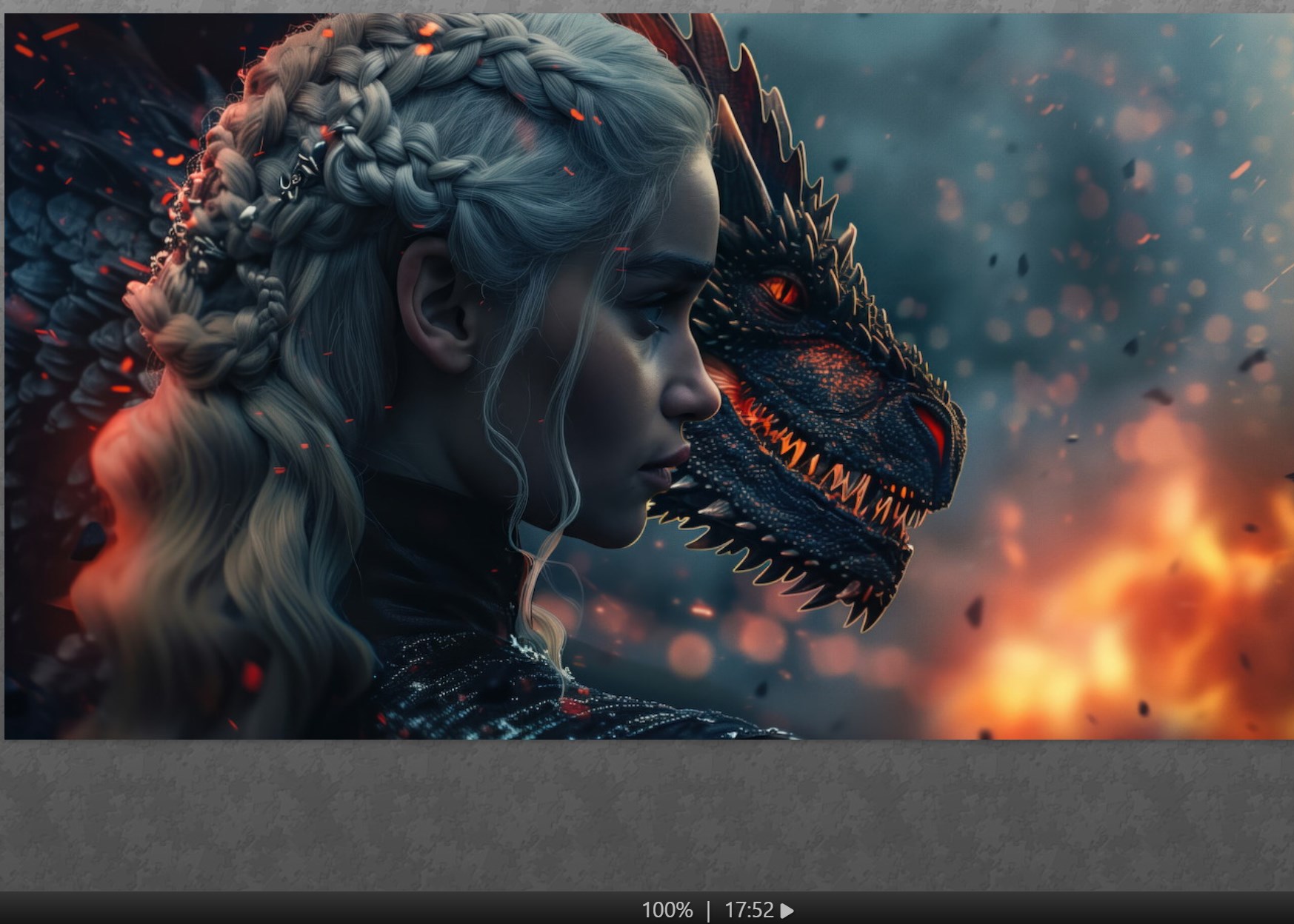Click the 100% zoom level indicator
This screenshot has width=1294, height=924.
667,910
